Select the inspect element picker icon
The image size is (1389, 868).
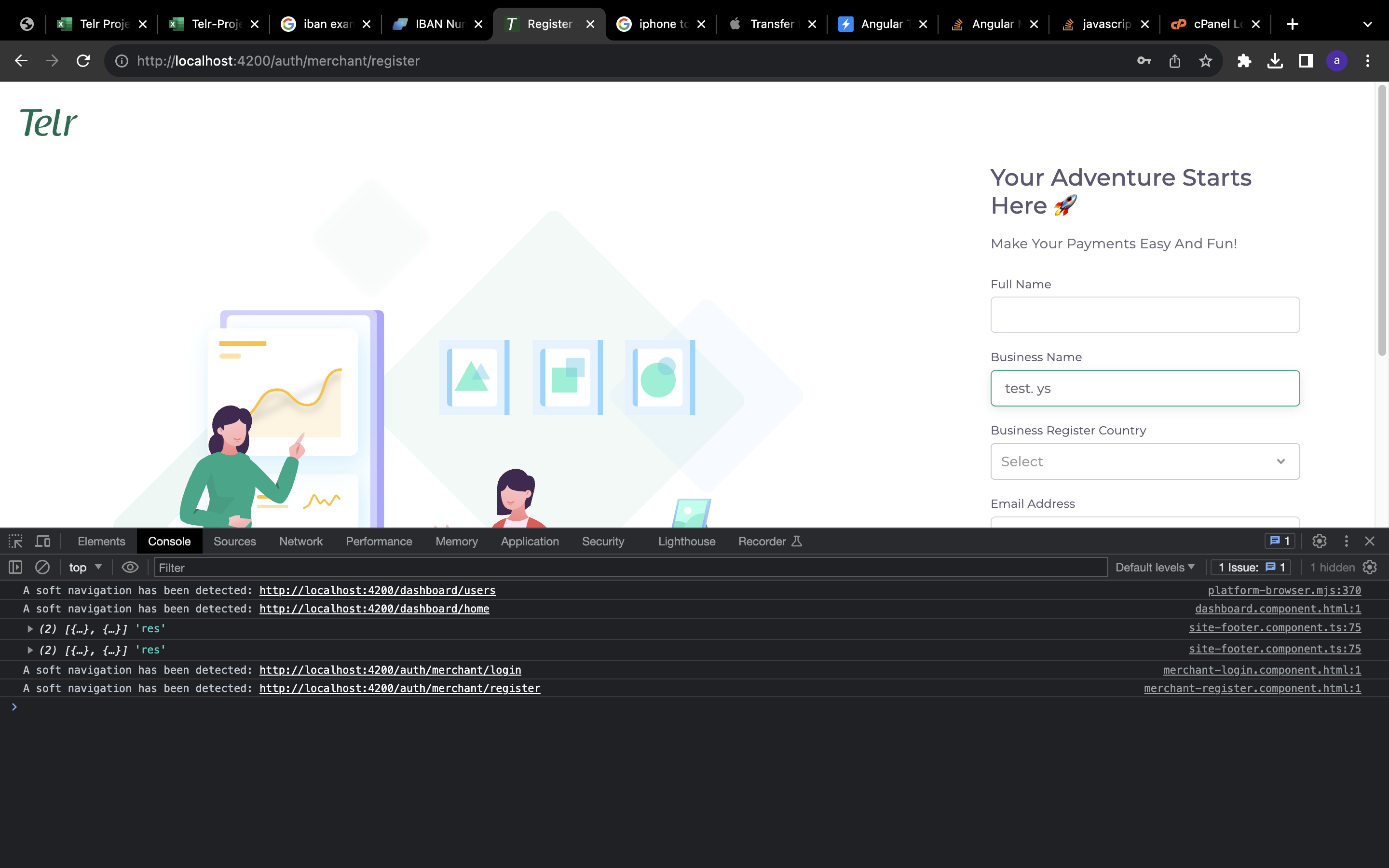15,542
